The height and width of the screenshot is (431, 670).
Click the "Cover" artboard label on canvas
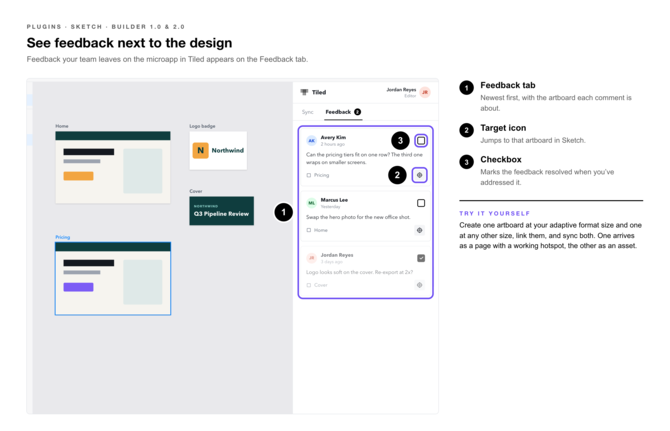tap(196, 191)
